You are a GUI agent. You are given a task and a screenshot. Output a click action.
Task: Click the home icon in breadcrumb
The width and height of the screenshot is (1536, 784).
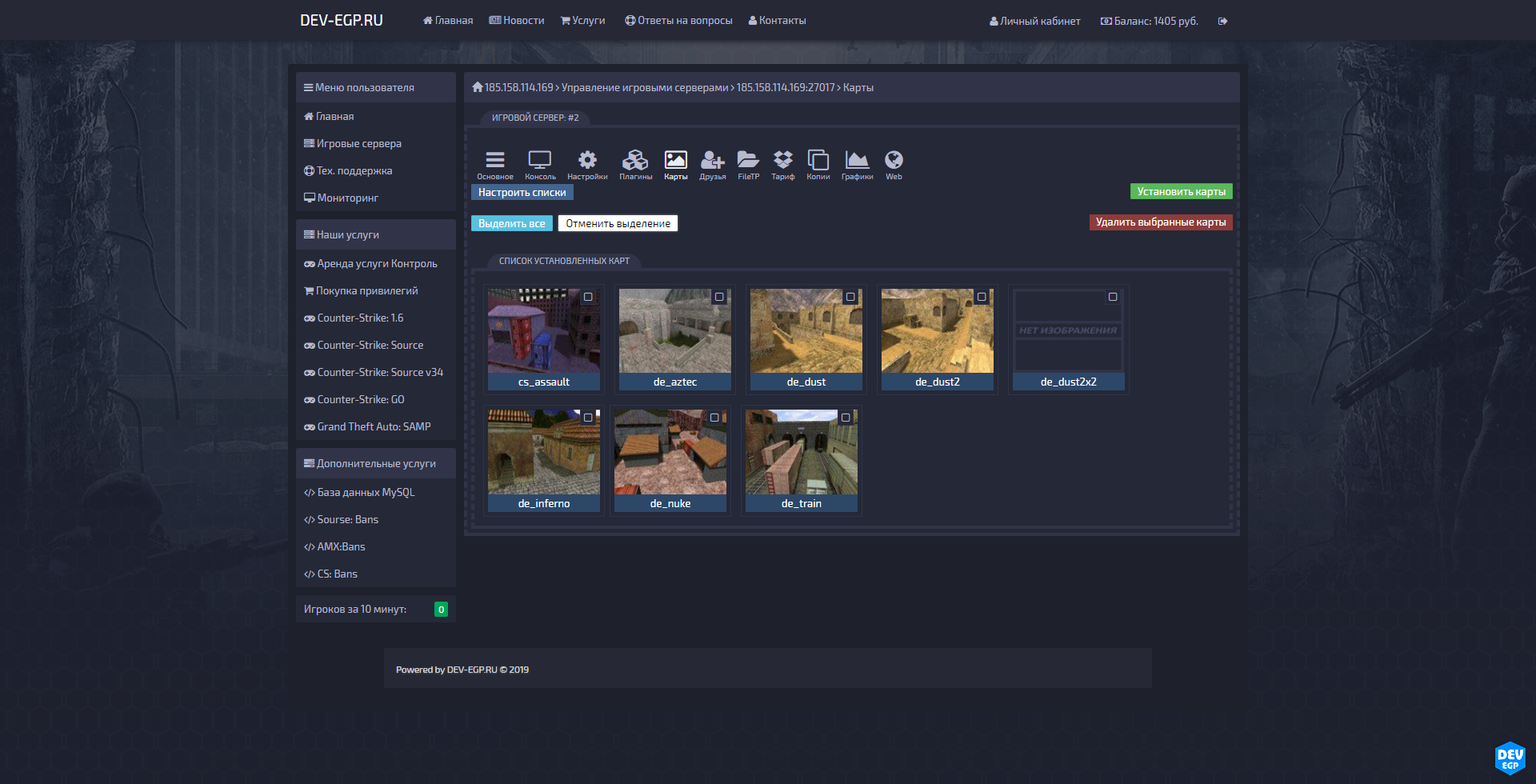click(x=478, y=87)
